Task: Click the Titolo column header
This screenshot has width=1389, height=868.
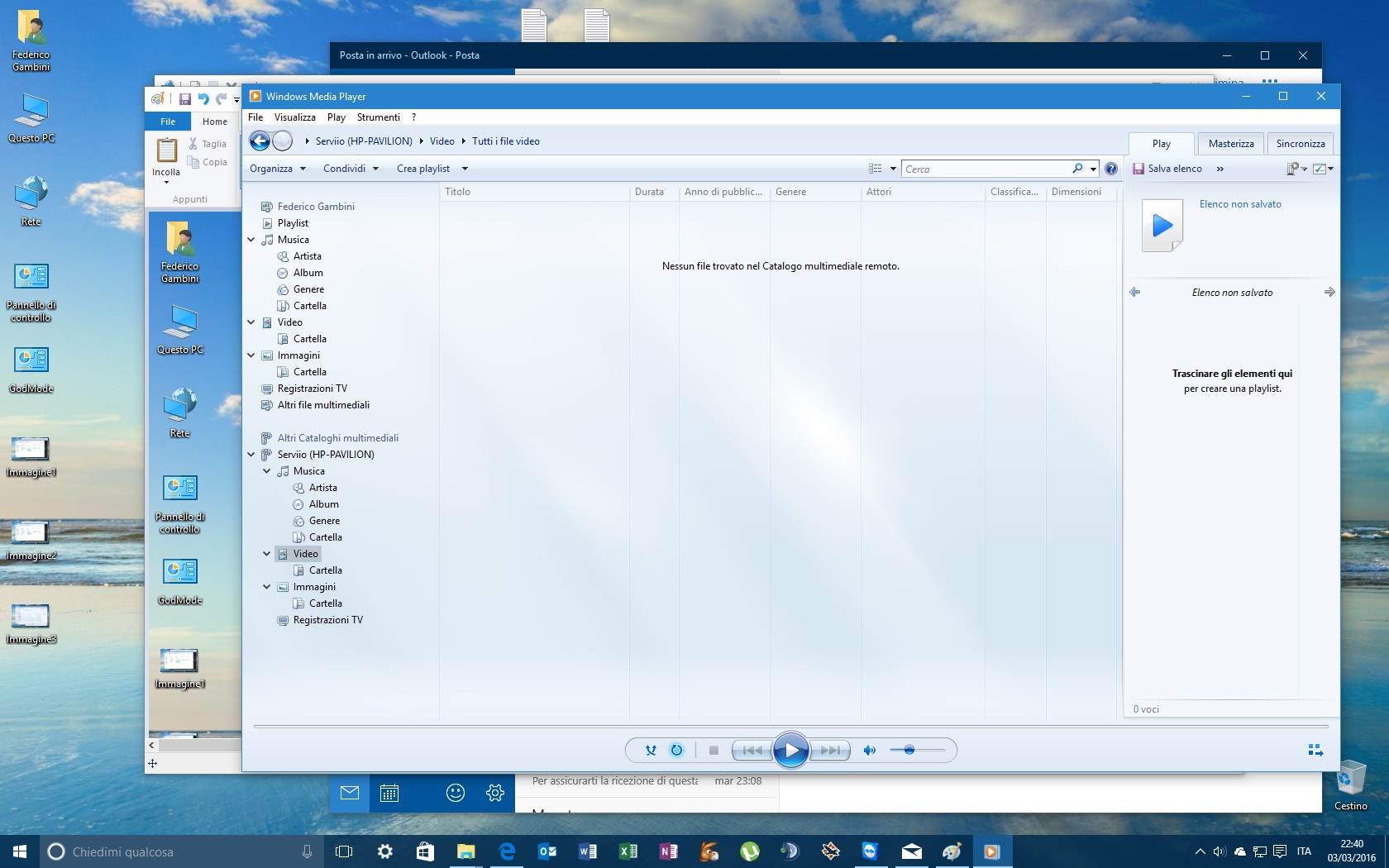Action: (x=534, y=192)
